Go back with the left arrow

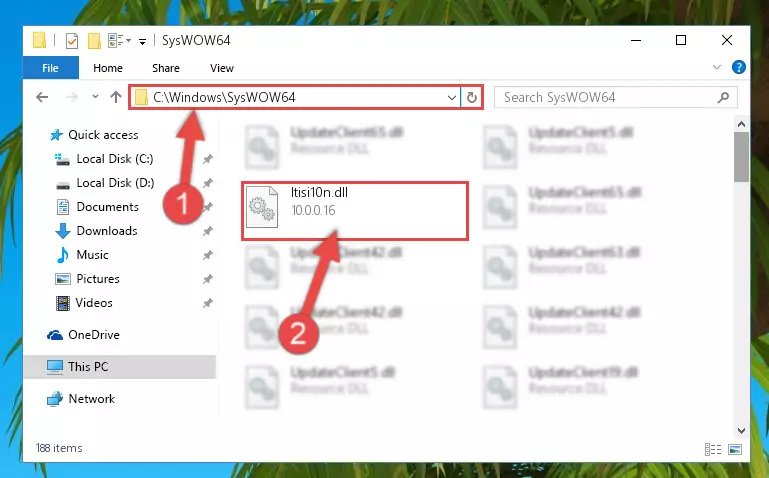(42, 97)
